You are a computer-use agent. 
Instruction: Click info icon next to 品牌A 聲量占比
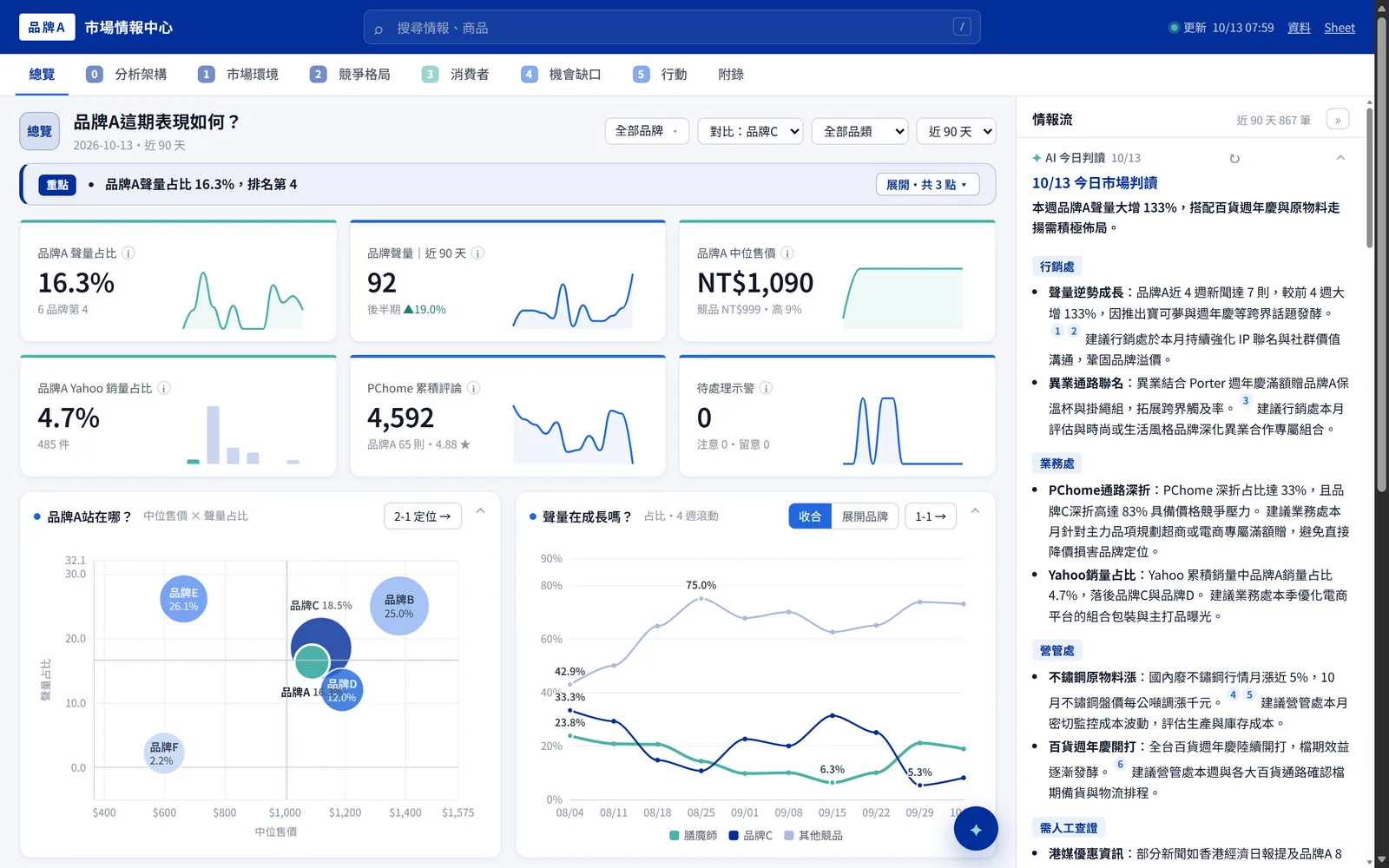tap(128, 253)
